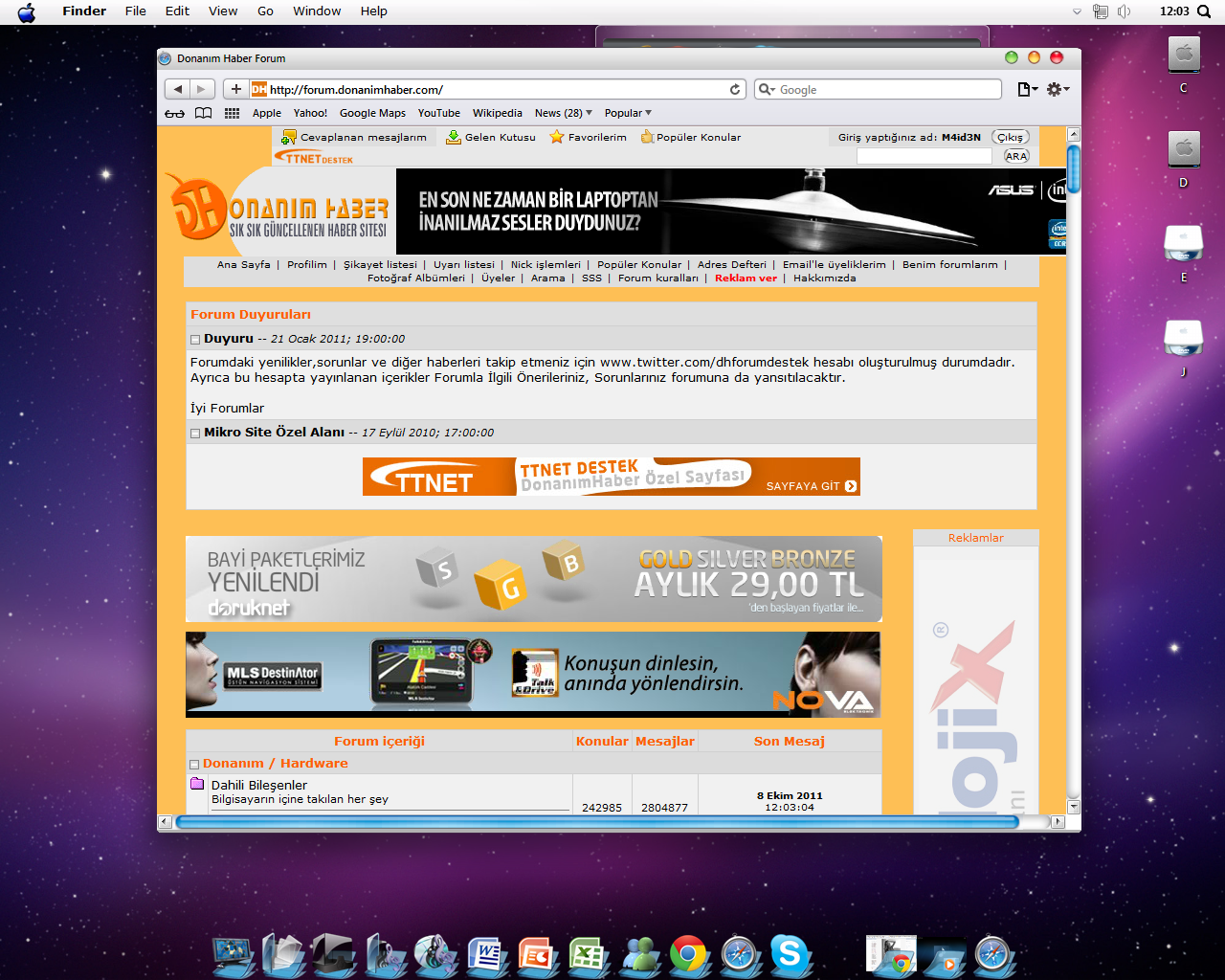Click the vertical scrollbar thumb

[x=1074, y=168]
